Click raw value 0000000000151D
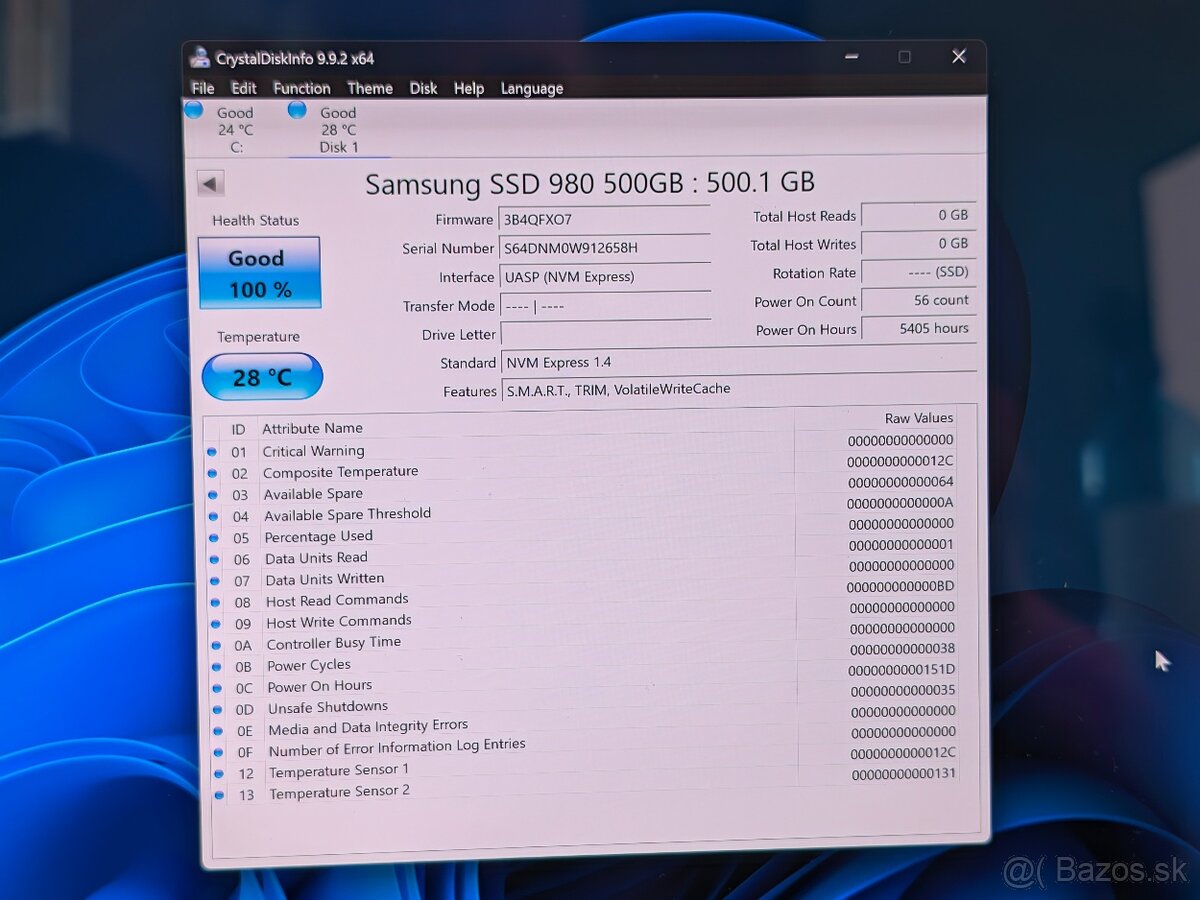Viewport: 1200px width, 900px height. [901, 670]
